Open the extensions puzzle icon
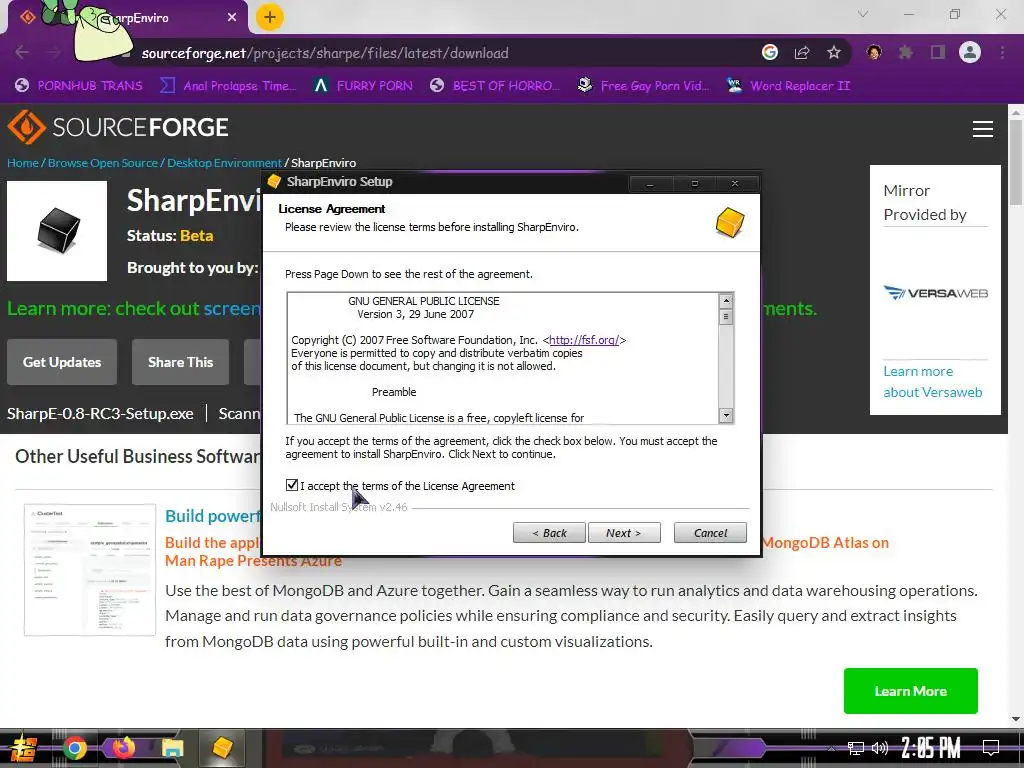1024x768 pixels. pyautogui.click(x=905, y=52)
